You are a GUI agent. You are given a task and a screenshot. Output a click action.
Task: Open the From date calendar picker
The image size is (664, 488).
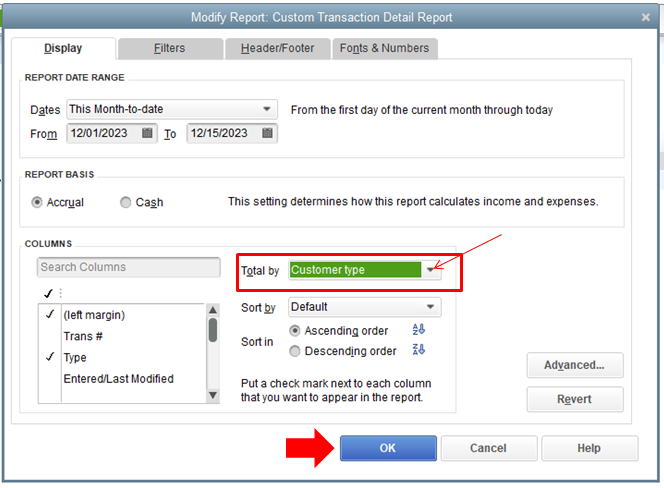pos(147,133)
